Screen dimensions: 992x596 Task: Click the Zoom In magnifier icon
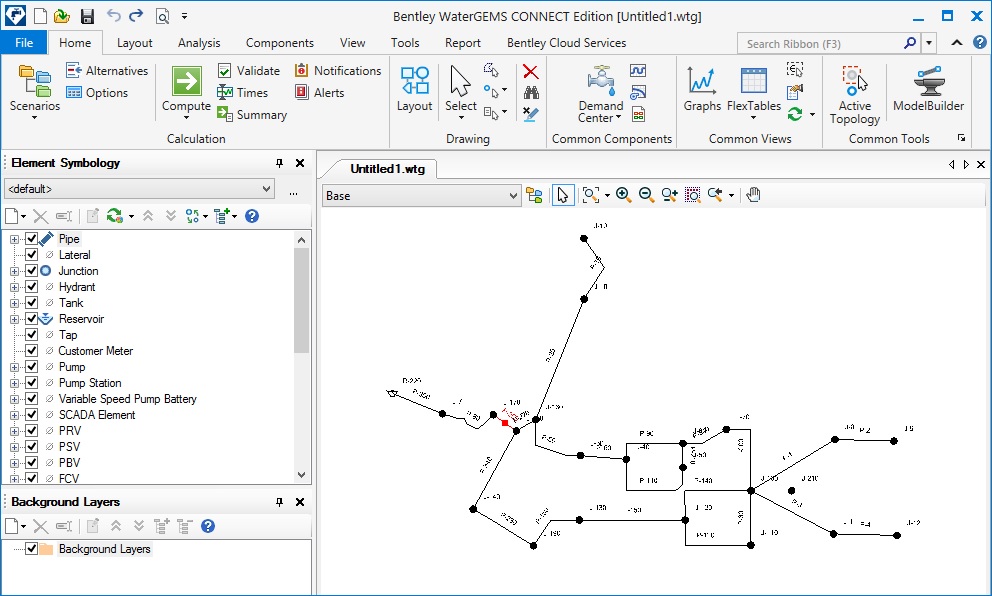pos(623,195)
